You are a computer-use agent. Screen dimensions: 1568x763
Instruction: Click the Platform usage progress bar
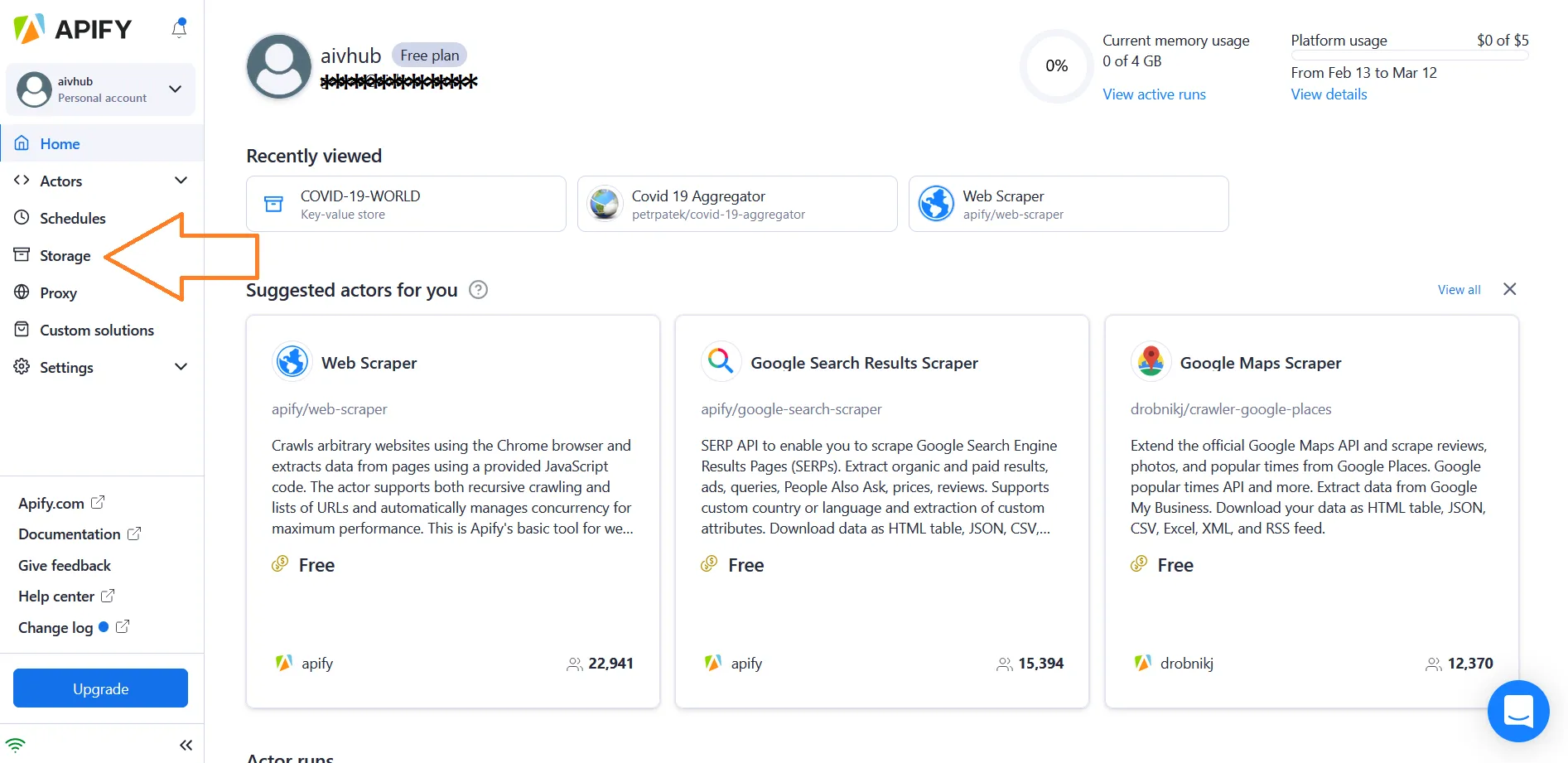pos(1409,56)
